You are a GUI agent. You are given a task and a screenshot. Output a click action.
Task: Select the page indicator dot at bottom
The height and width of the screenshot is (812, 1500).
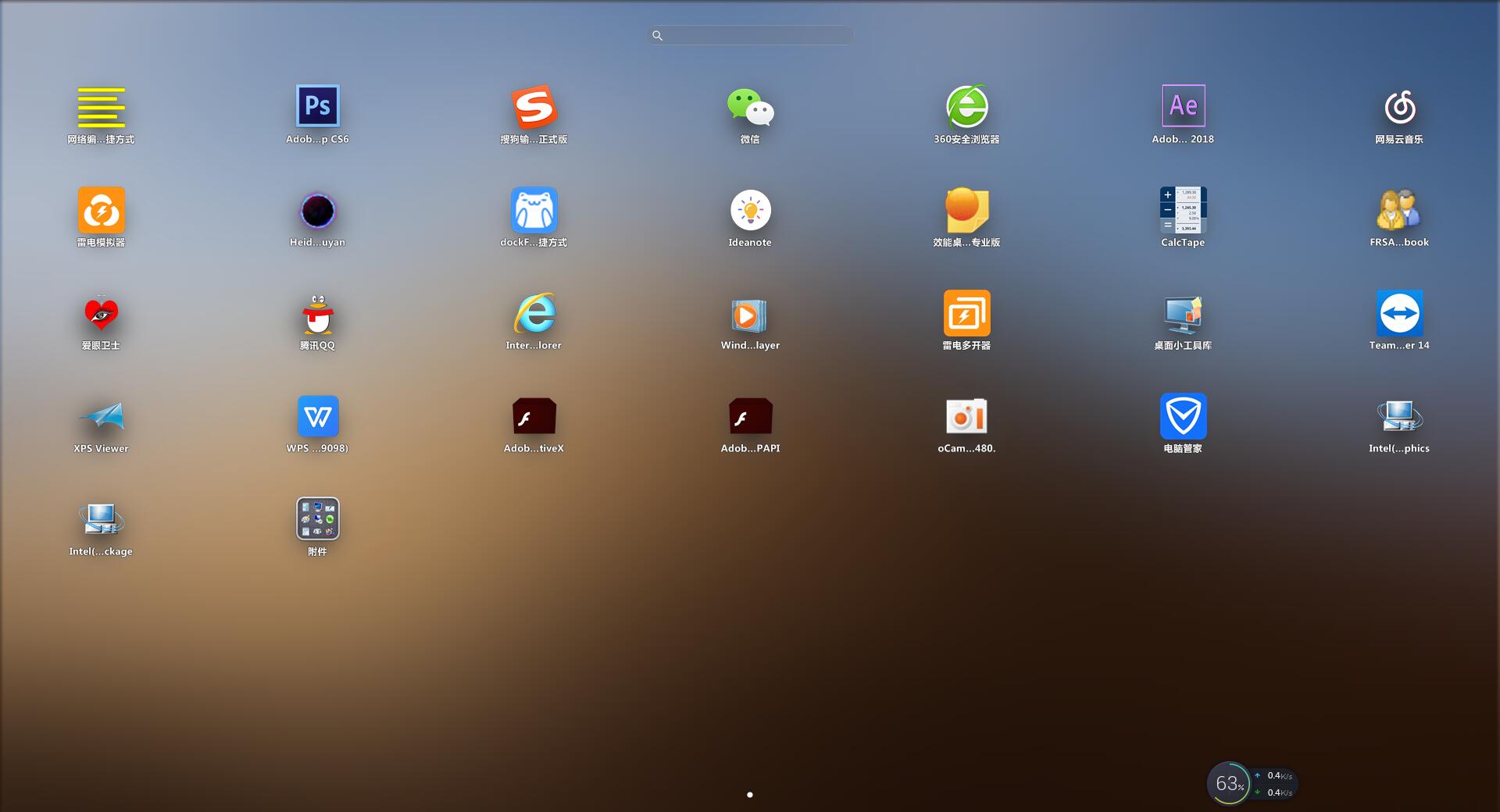(x=750, y=795)
